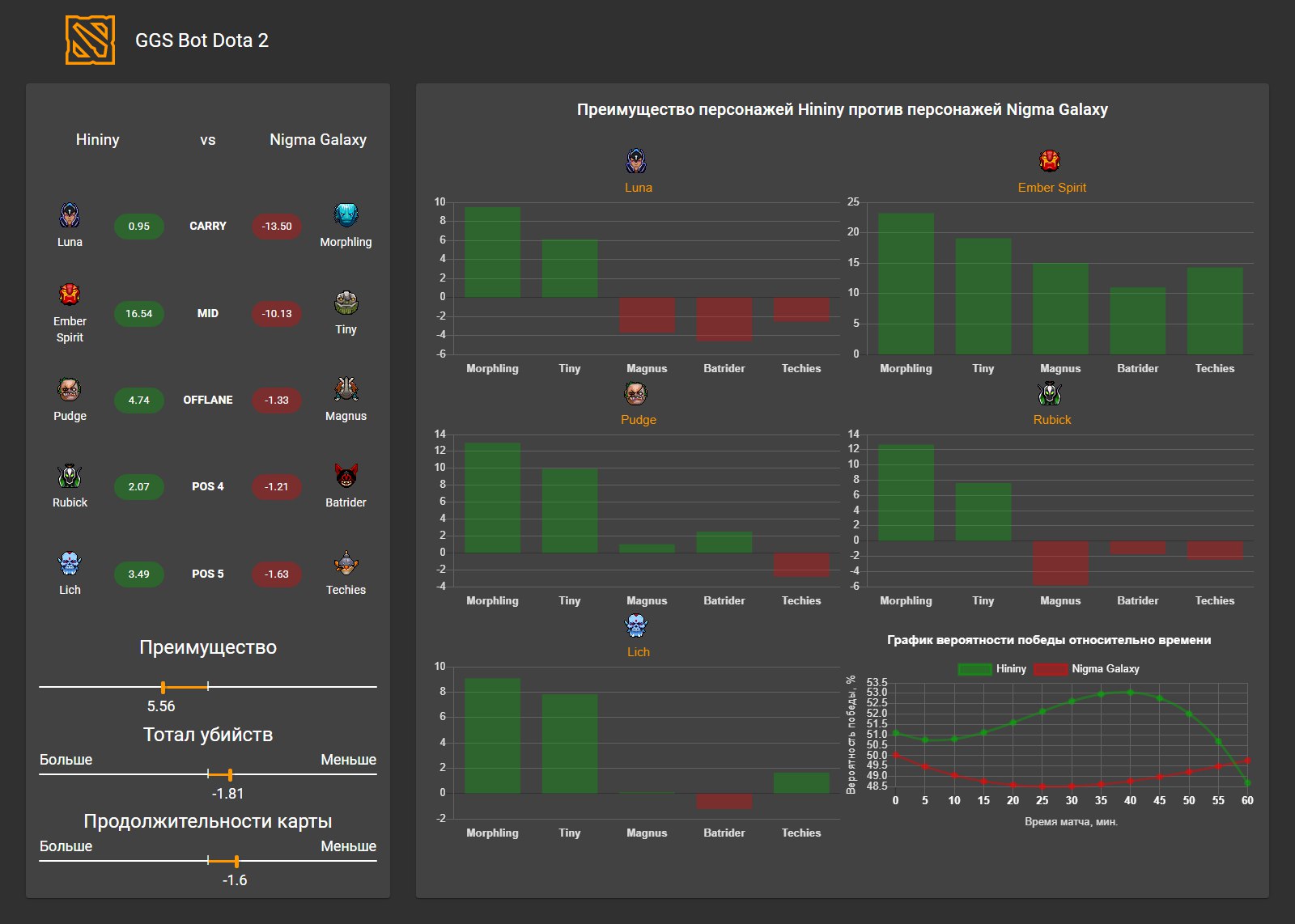Click the orange Dota 2 logo icon

click(90, 40)
